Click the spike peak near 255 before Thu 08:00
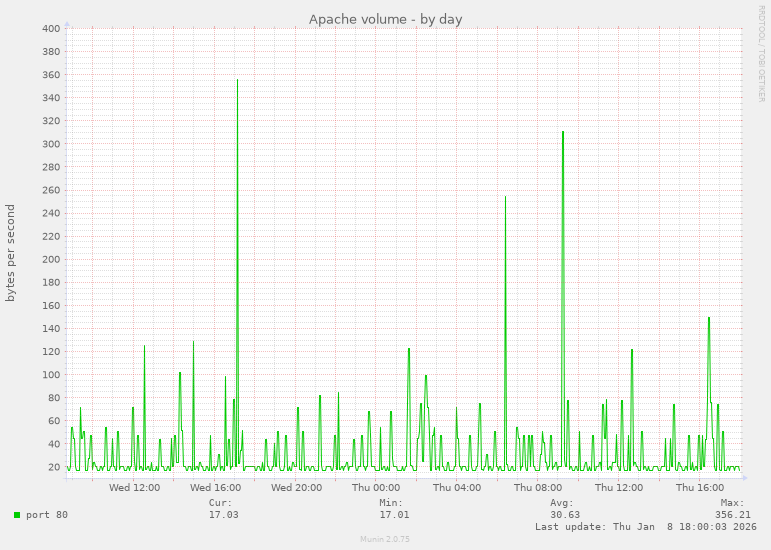 (x=505, y=197)
